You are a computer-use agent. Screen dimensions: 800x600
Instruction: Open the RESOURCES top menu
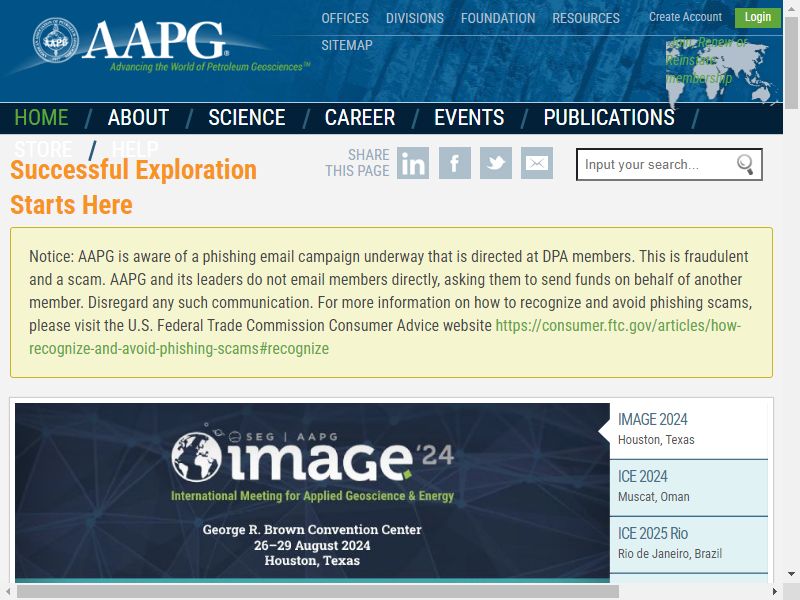point(586,18)
